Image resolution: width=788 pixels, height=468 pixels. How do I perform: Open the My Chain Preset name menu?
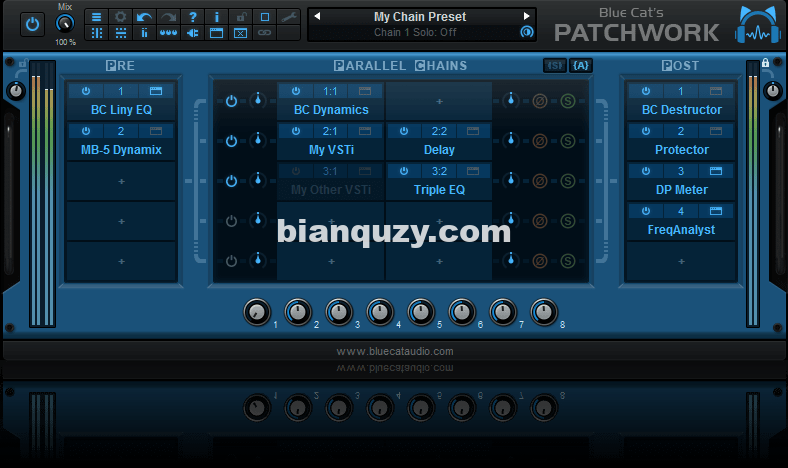(420, 17)
